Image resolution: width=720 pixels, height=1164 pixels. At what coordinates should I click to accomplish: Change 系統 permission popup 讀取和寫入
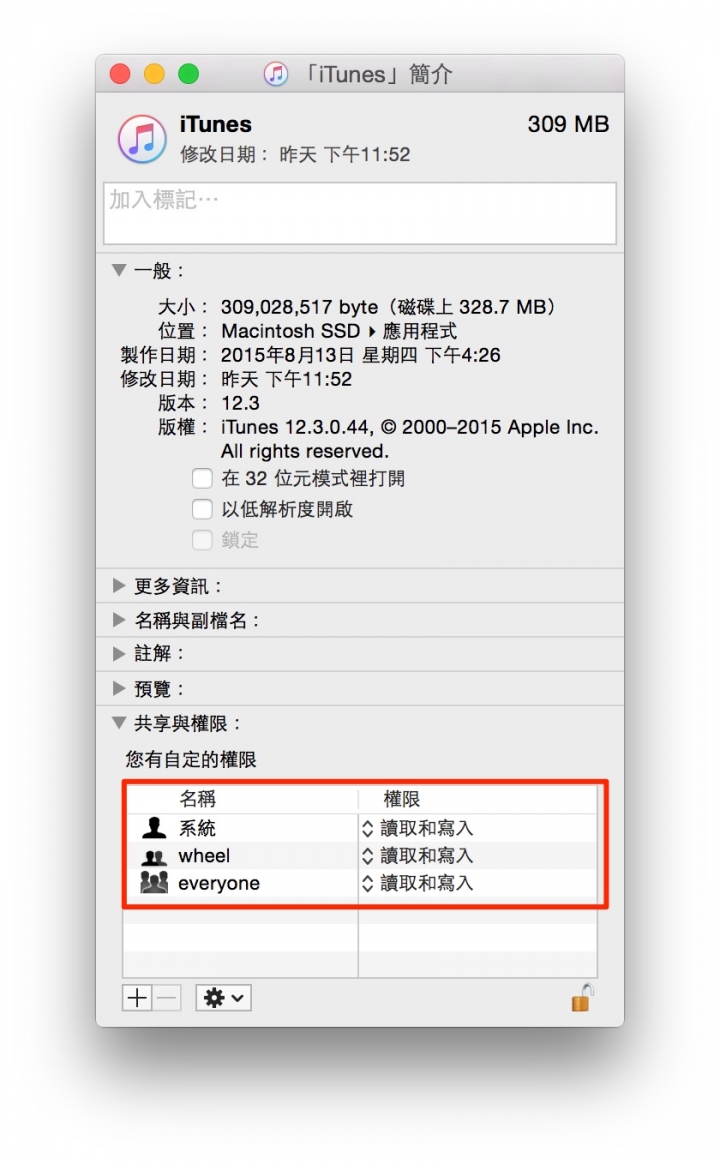(417, 828)
